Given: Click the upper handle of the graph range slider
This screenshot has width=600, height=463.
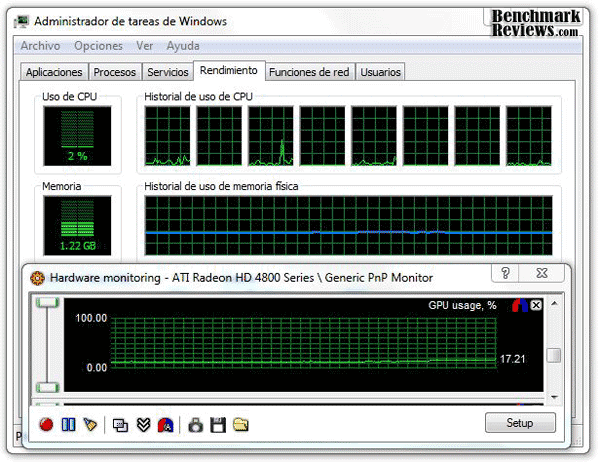Looking at the screenshot, I should tap(47, 303).
